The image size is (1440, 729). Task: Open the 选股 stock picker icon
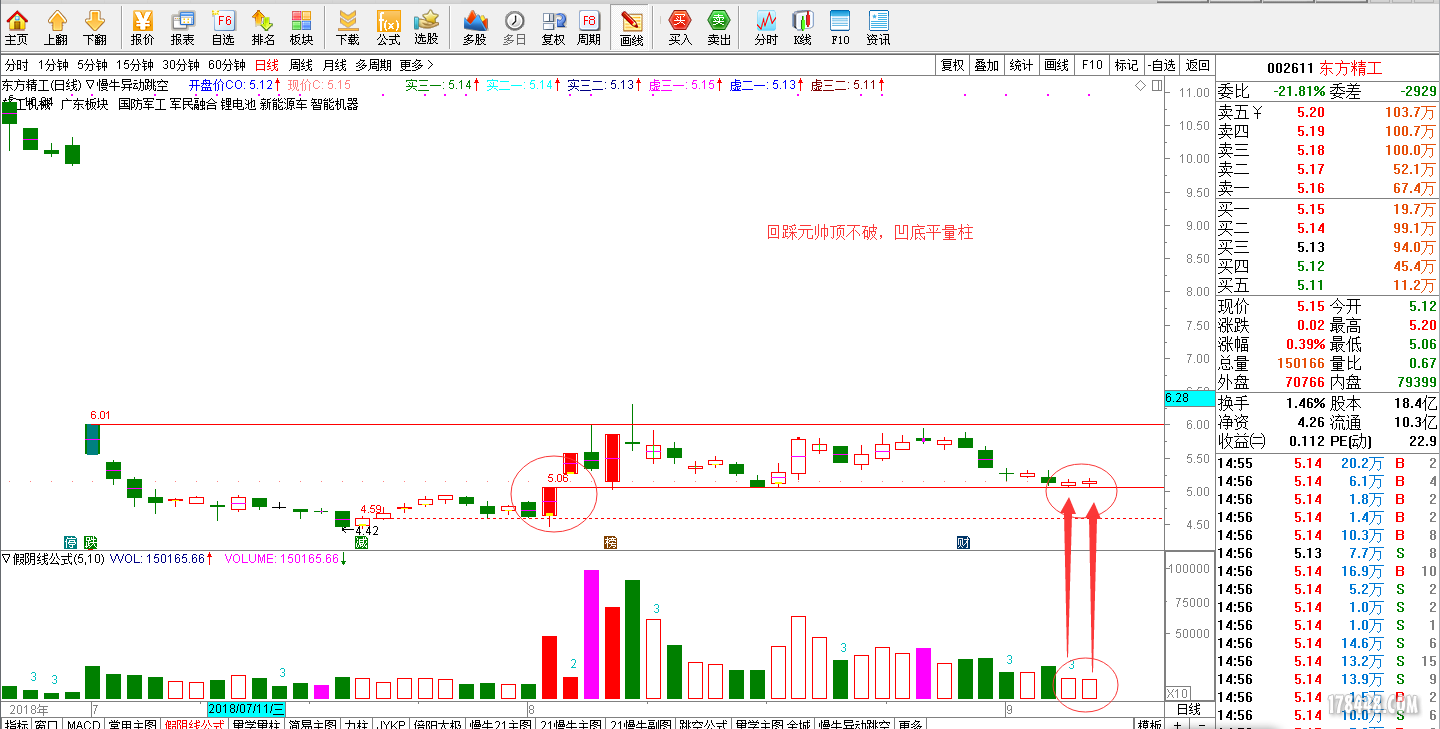[x=427, y=27]
